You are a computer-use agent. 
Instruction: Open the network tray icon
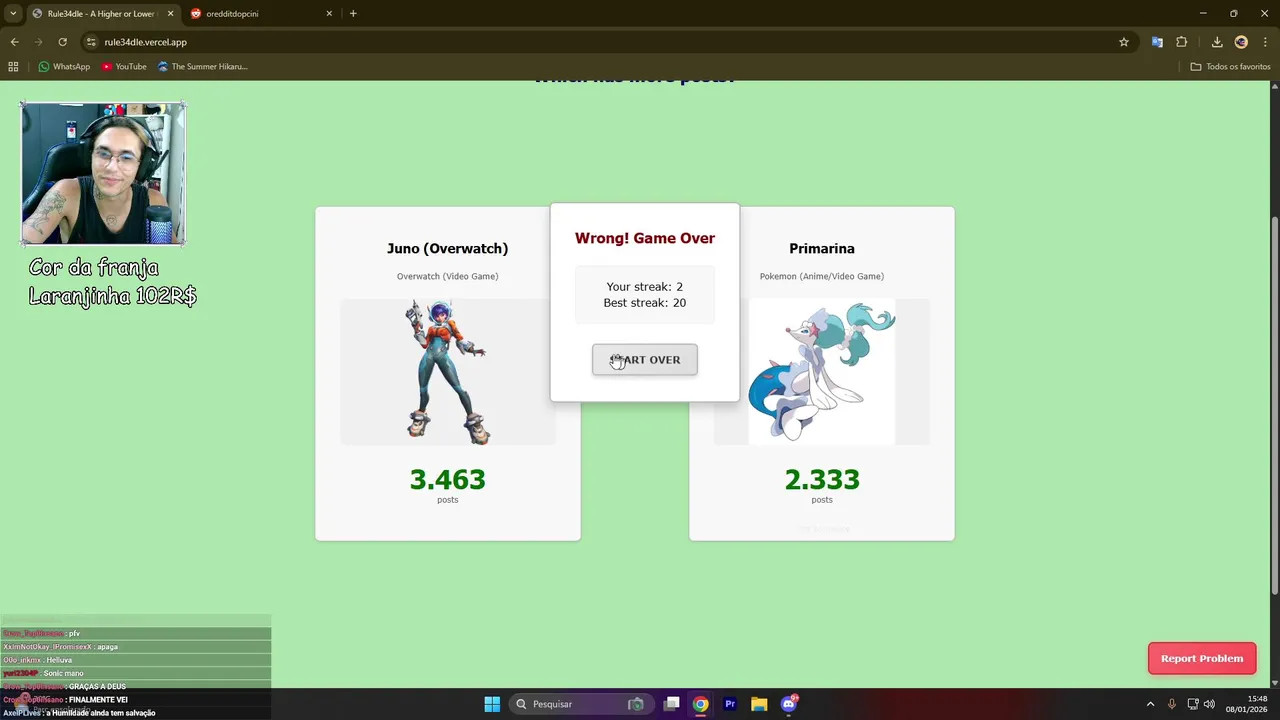click(x=1193, y=704)
